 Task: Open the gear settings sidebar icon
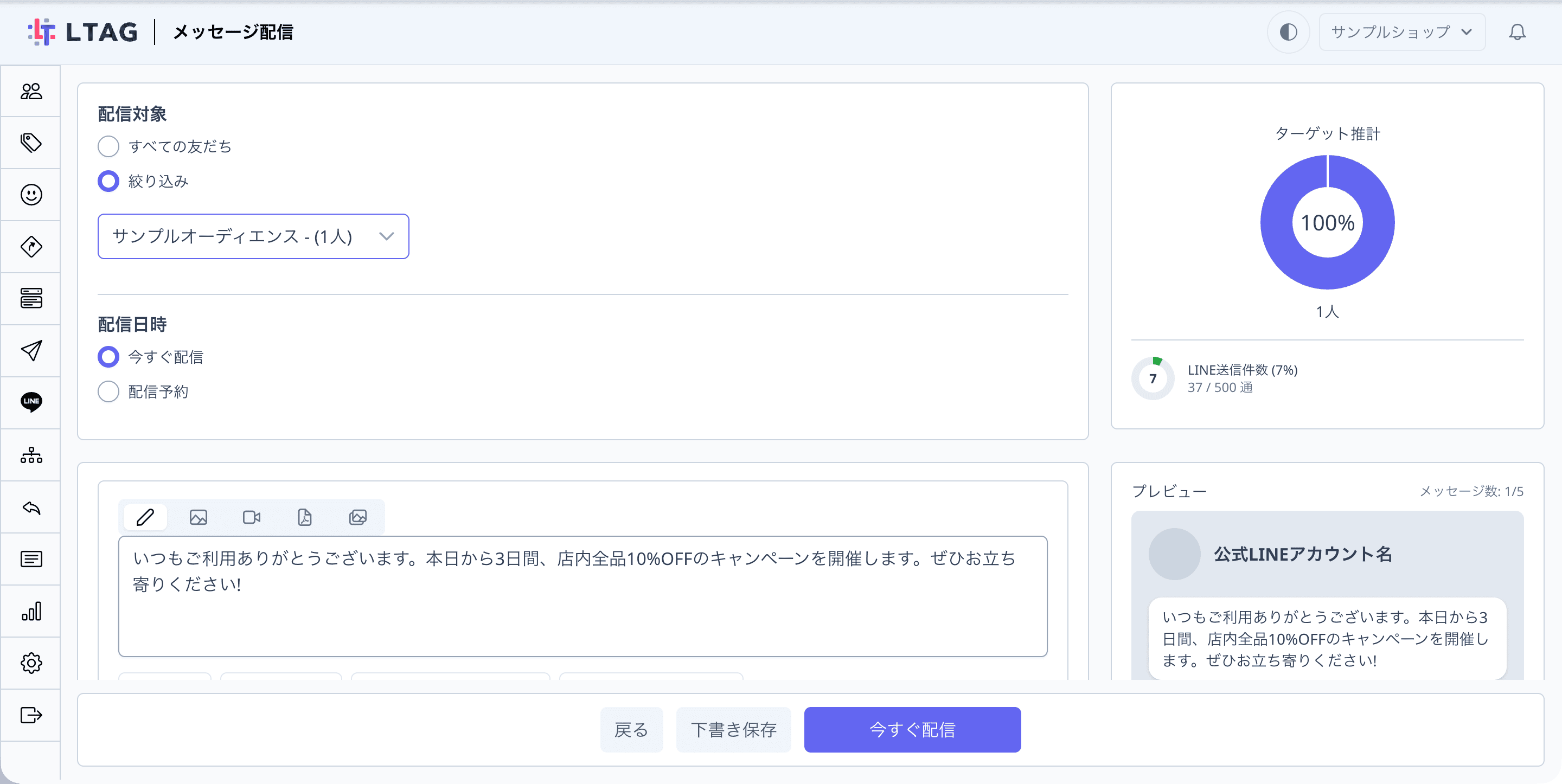31,663
